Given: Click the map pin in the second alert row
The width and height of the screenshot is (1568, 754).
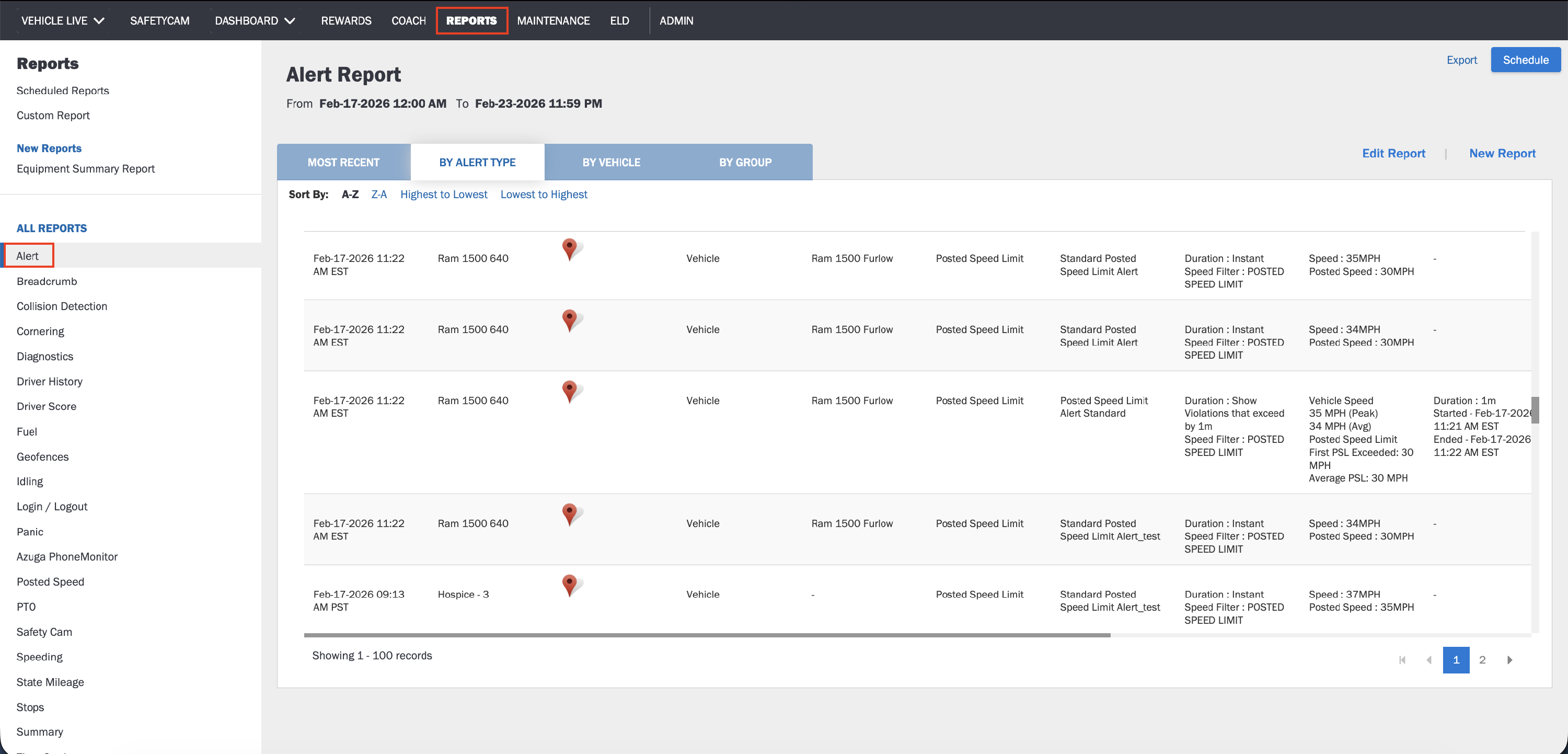Looking at the screenshot, I should pos(569,320).
